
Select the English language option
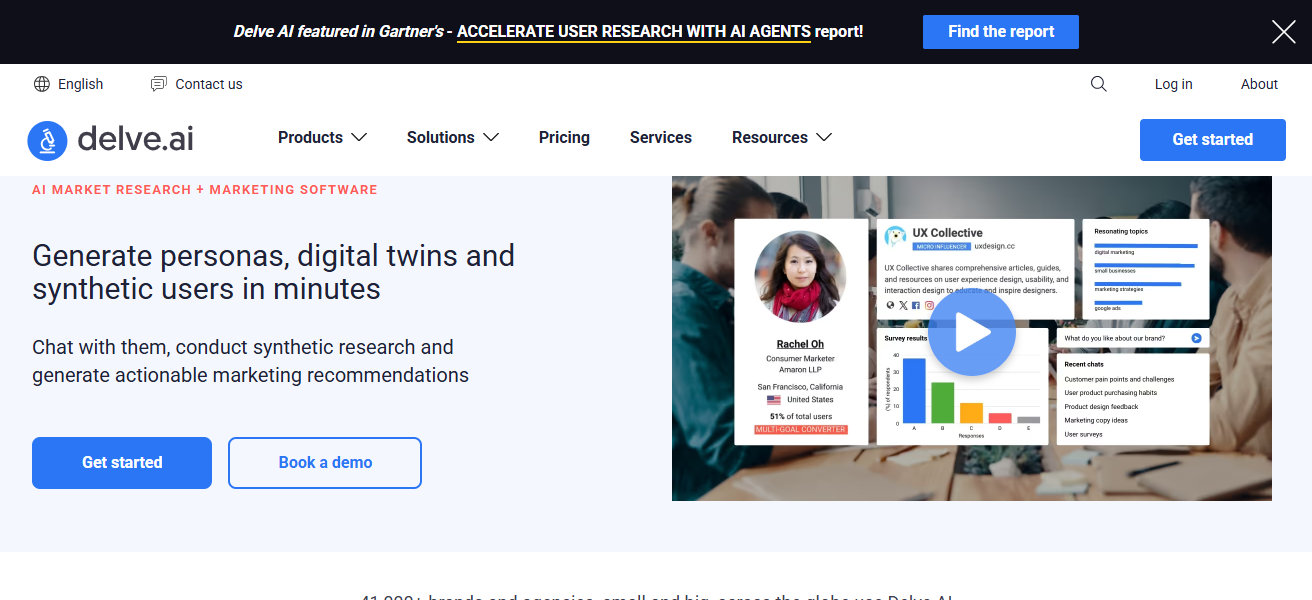click(80, 84)
